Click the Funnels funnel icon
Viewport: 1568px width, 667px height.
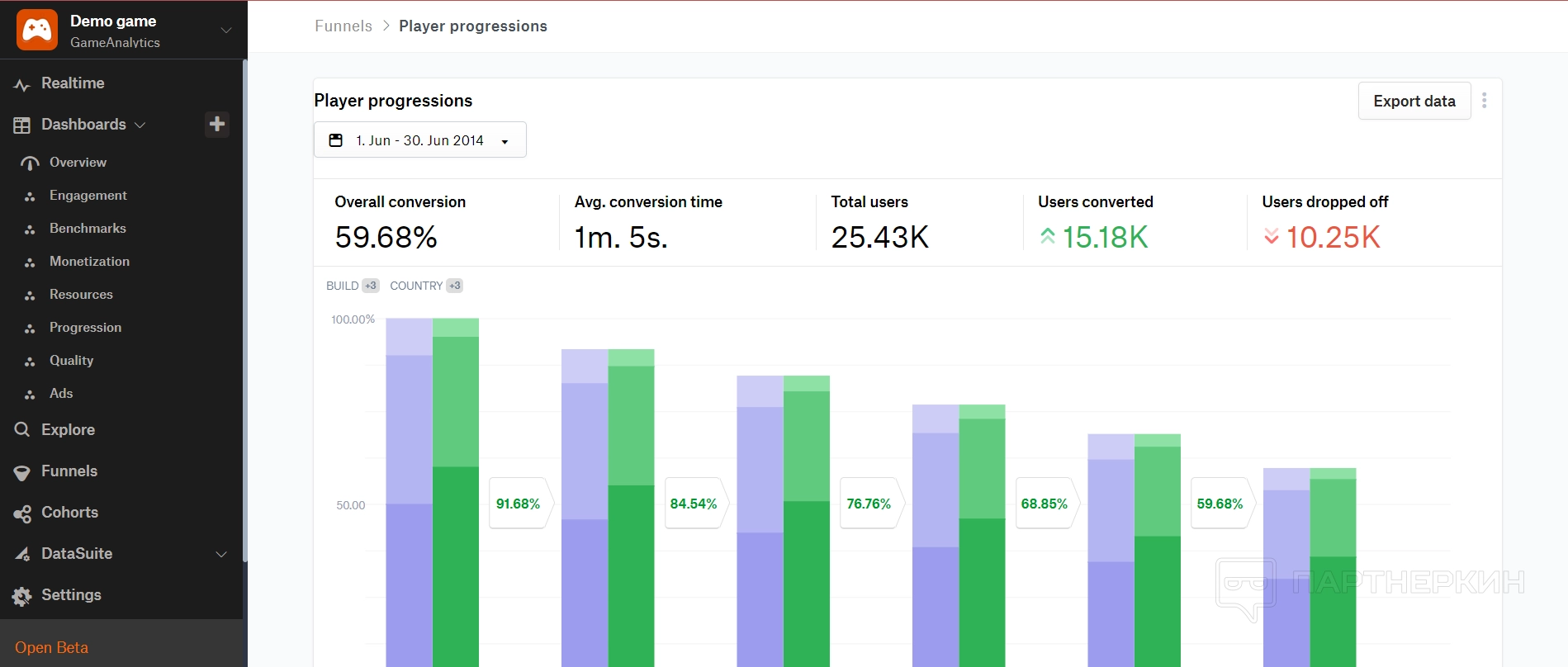22,472
